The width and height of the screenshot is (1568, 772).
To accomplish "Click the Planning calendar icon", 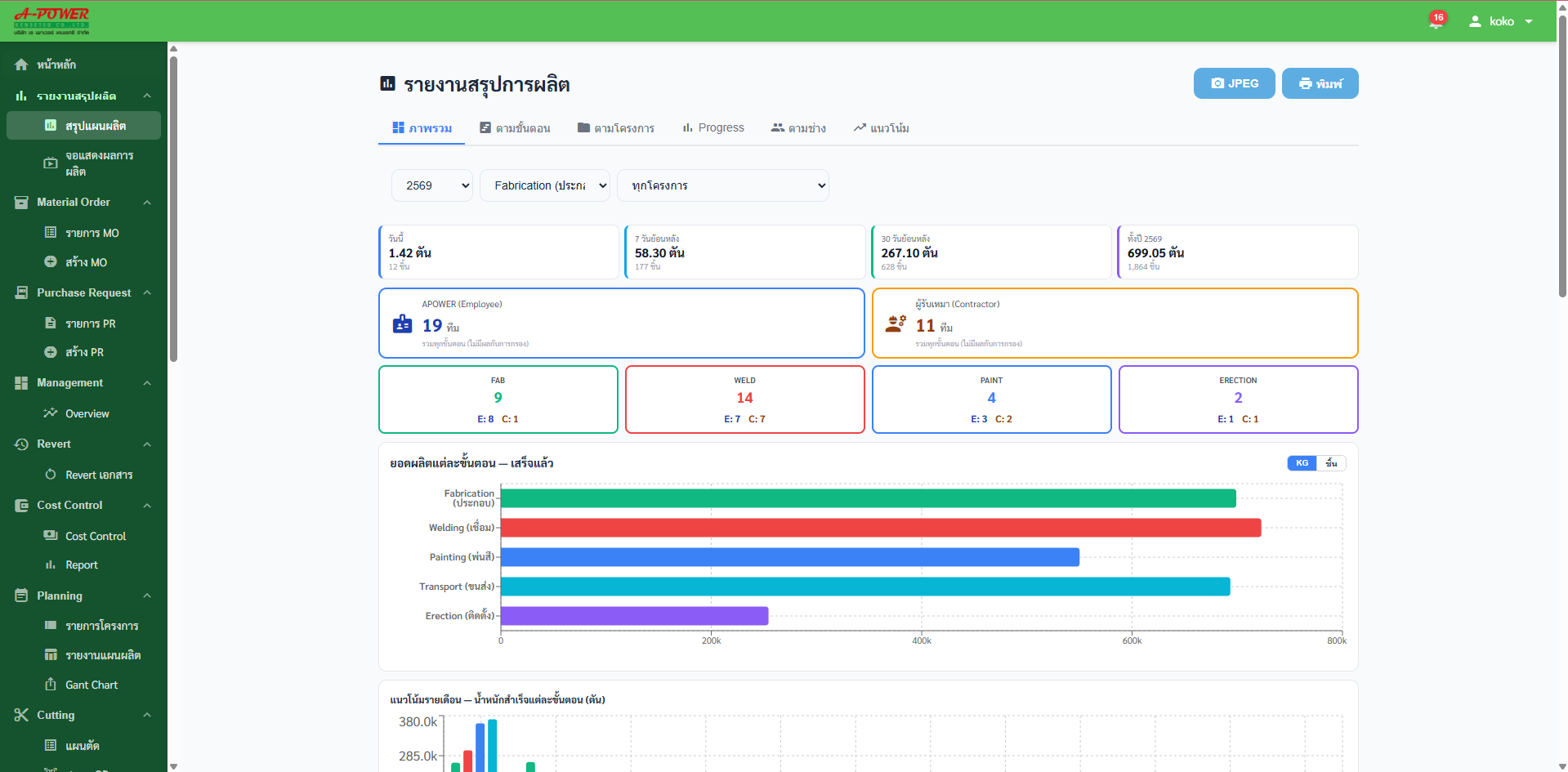I will (x=21, y=596).
